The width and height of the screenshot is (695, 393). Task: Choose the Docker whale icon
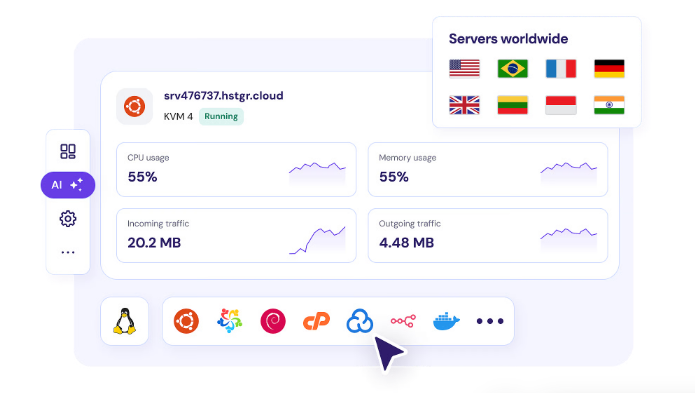pos(446,321)
